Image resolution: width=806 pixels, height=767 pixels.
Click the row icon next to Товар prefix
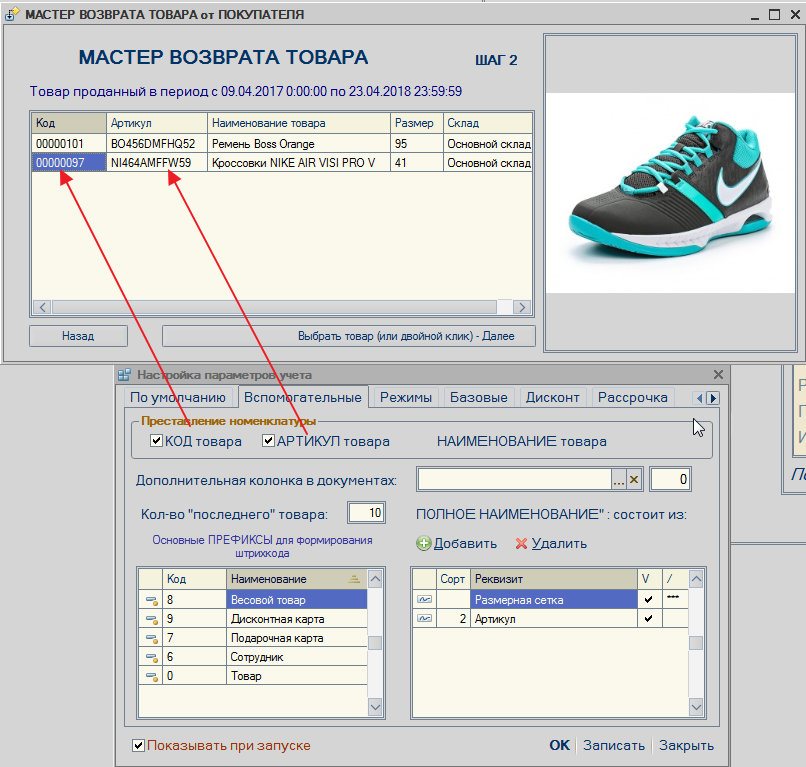[151, 676]
